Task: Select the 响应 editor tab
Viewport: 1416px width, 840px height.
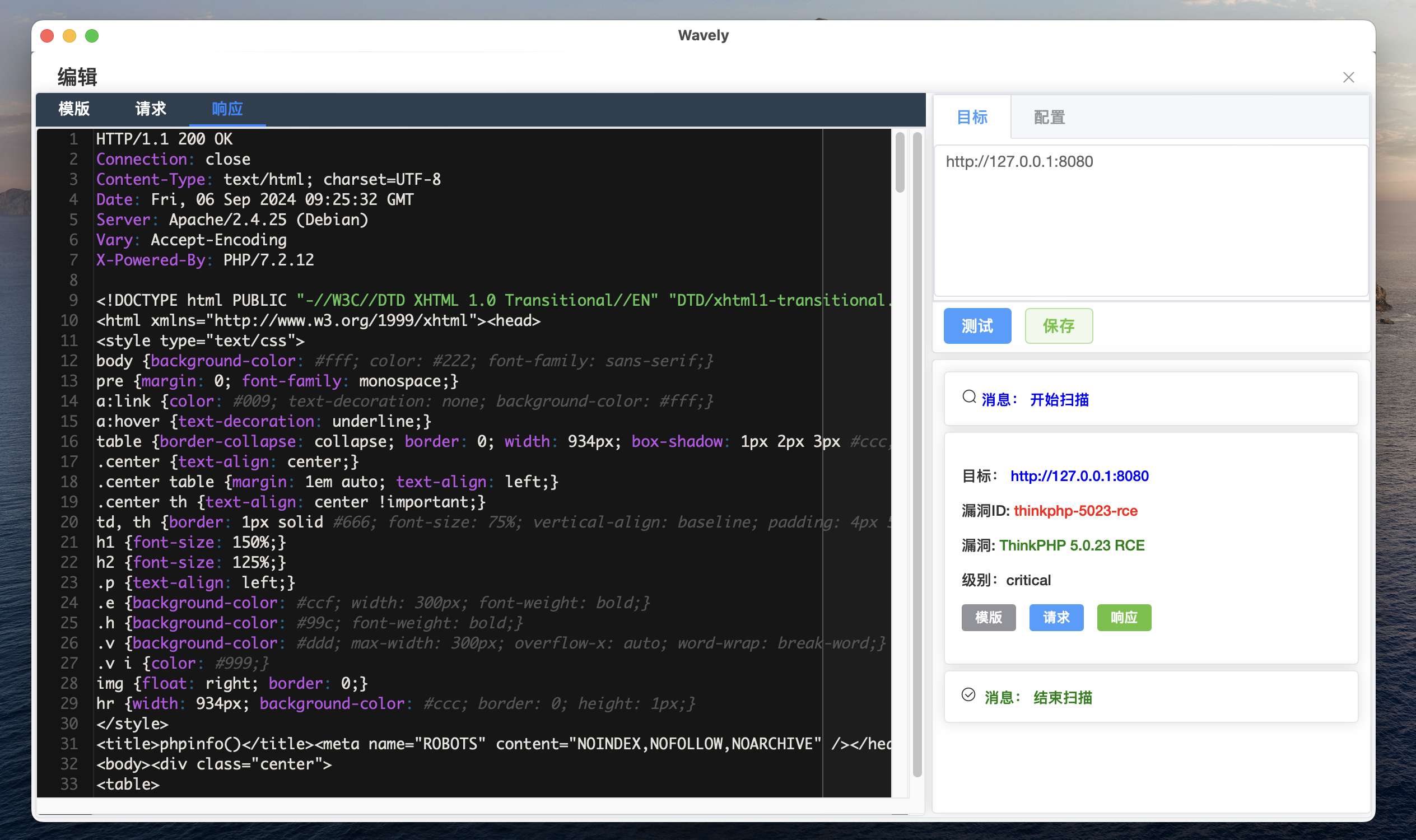Action: (x=226, y=109)
